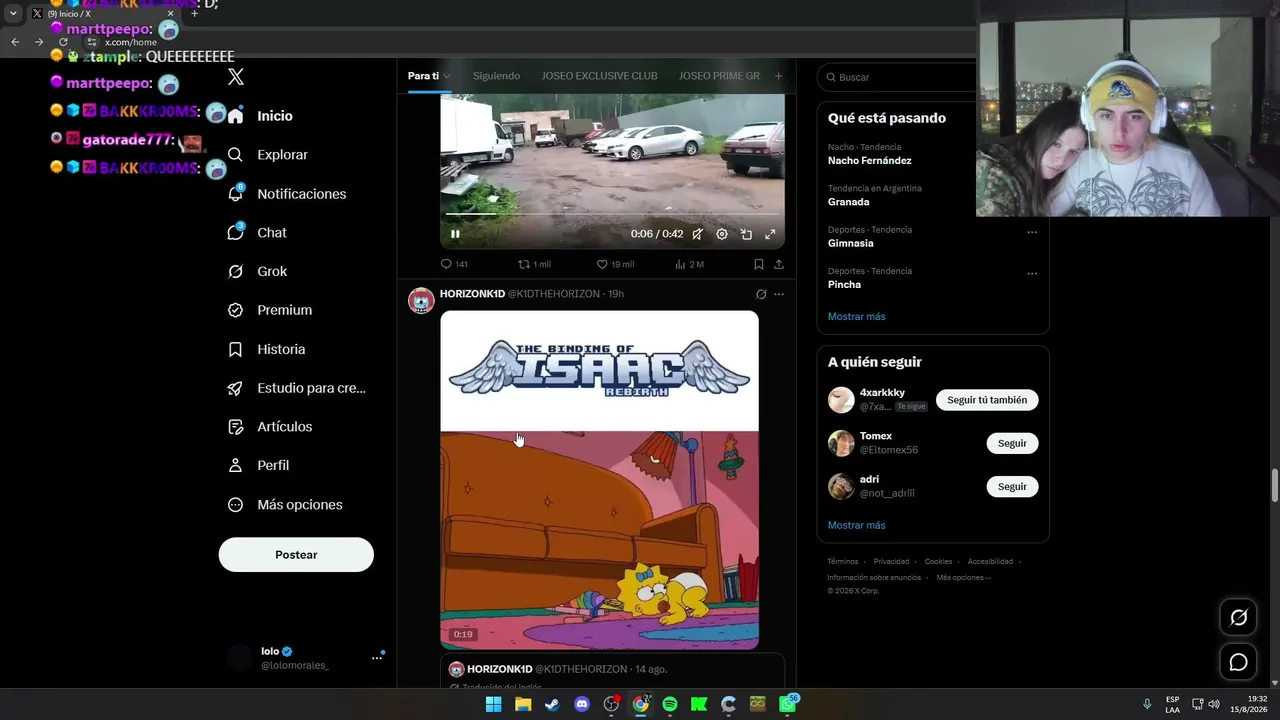The height and width of the screenshot is (720, 1280).
Task: Open more options for Gimnasia trend
Action: point(1032,232)
